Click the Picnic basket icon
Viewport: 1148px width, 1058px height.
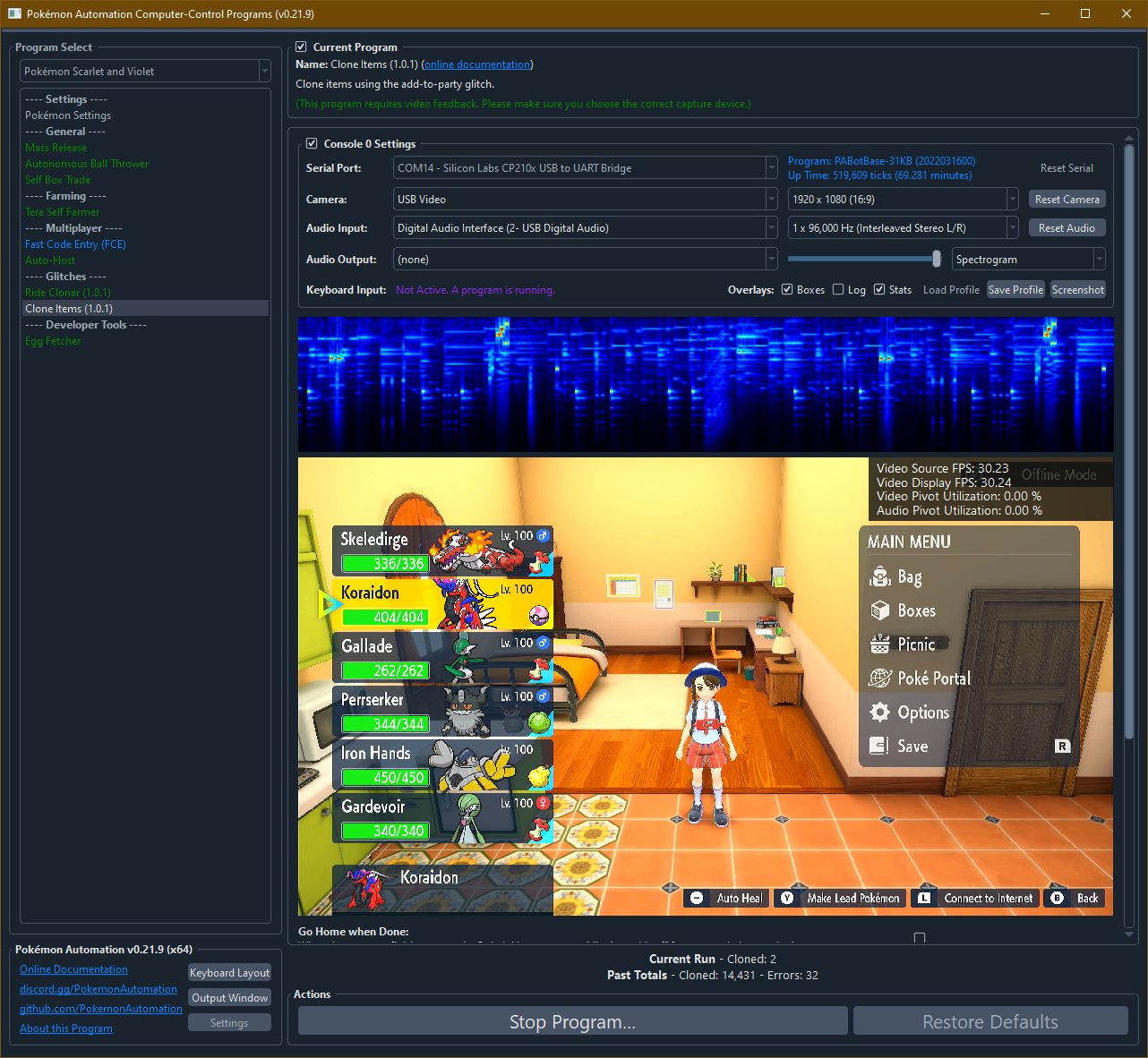[x=879, y=644]
